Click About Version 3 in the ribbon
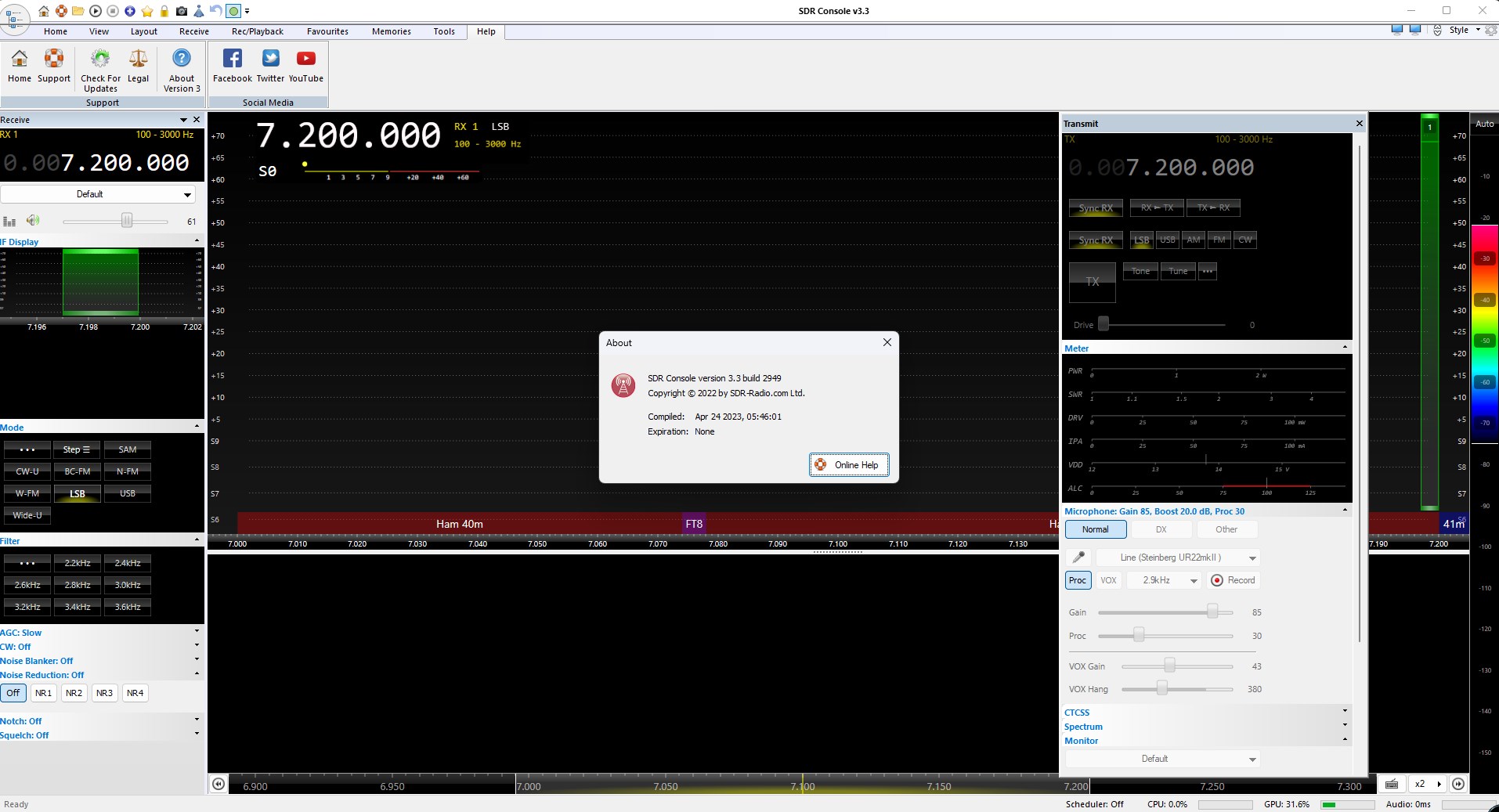This screenshot has height=812, width=1499. pos(182,70)
